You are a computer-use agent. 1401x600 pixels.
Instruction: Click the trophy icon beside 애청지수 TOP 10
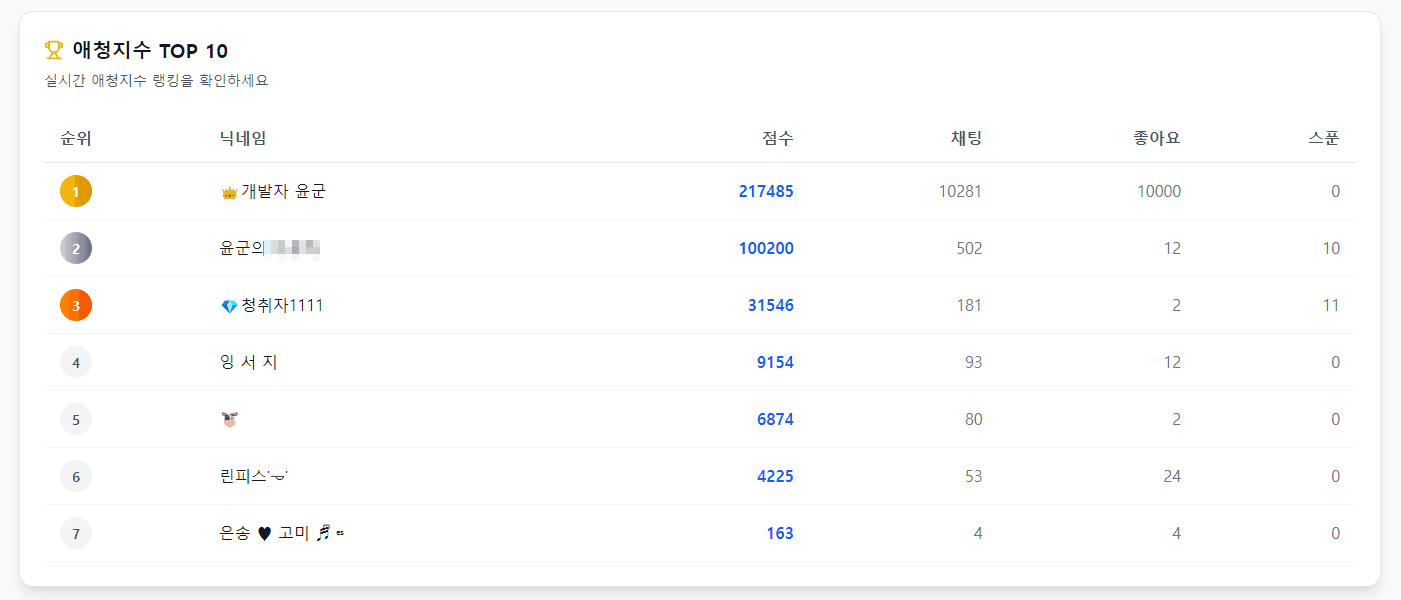[x=54, y=50]
